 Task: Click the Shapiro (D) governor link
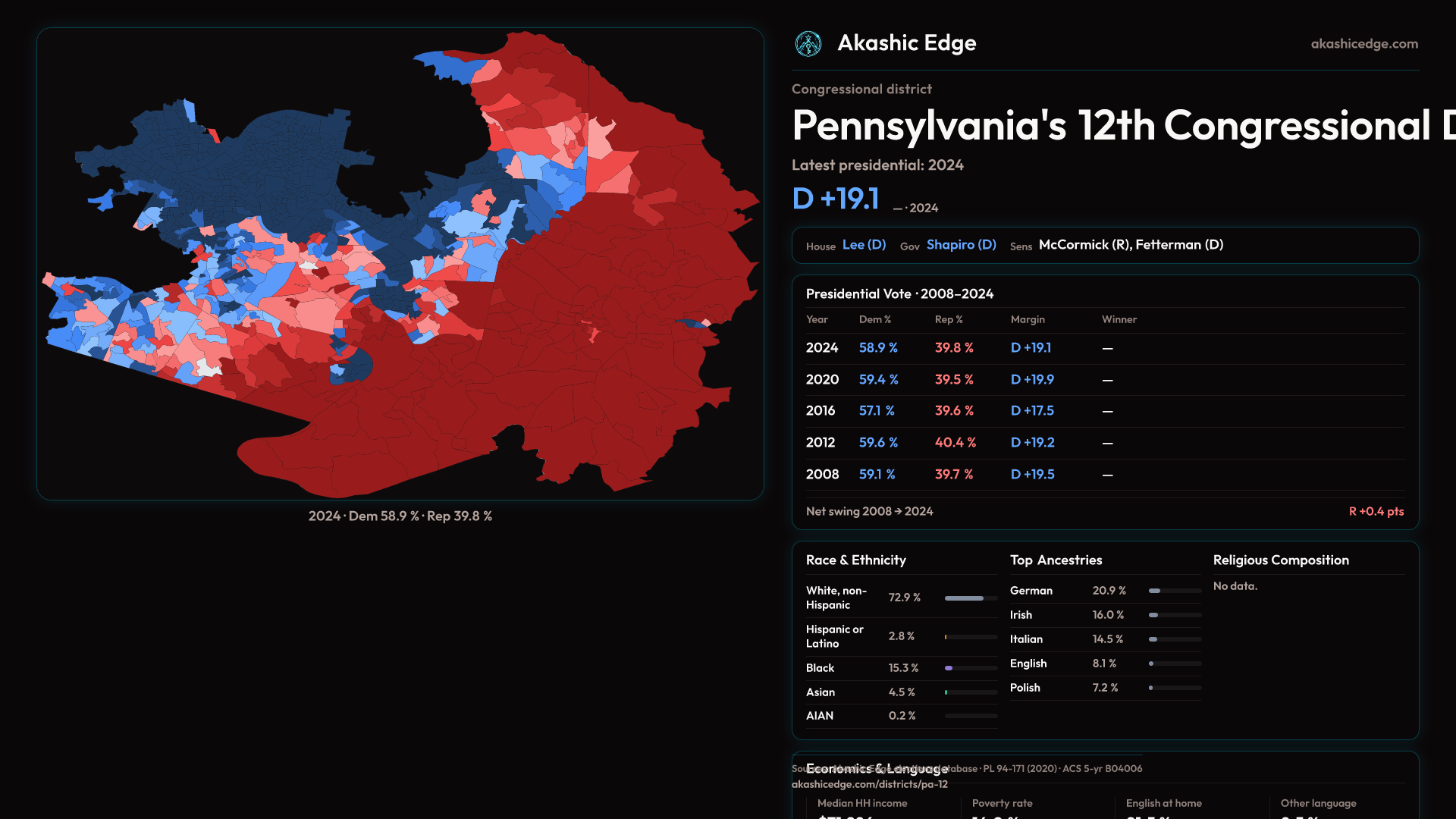(x=961, y=245)
